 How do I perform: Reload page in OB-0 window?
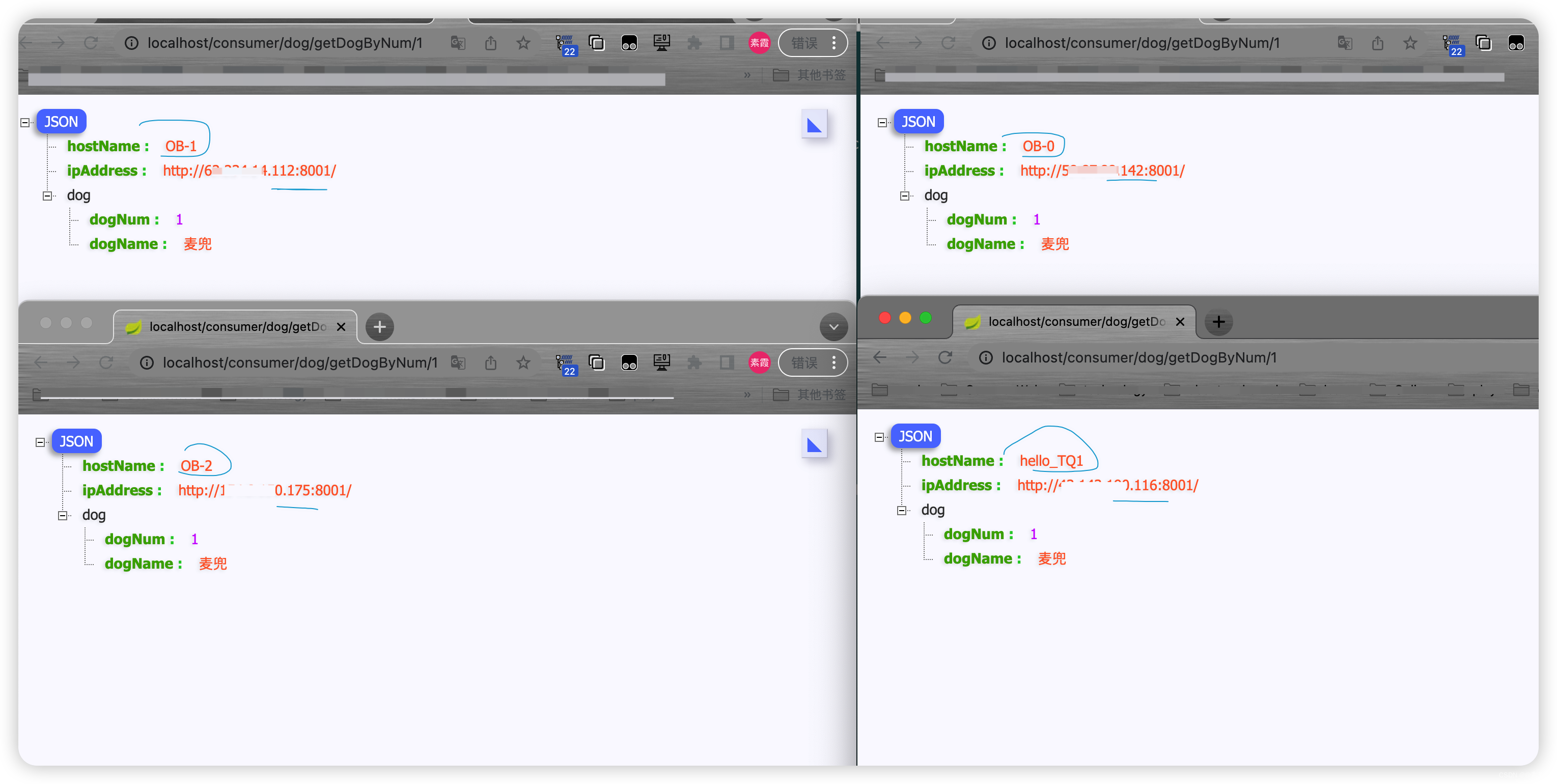click(948, 43)
